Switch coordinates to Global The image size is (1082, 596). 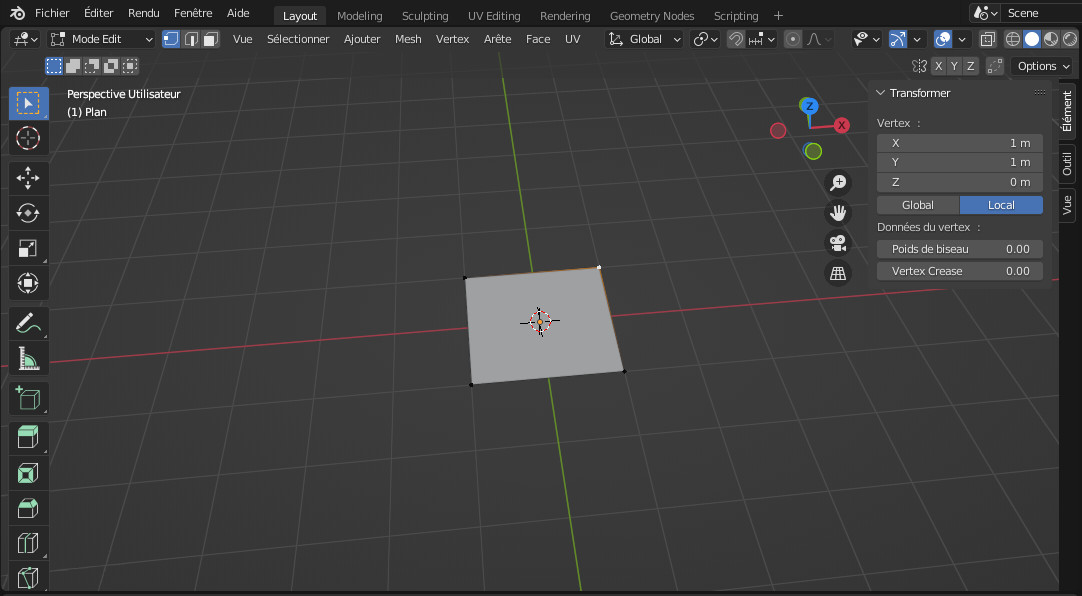tap(918, 205)
